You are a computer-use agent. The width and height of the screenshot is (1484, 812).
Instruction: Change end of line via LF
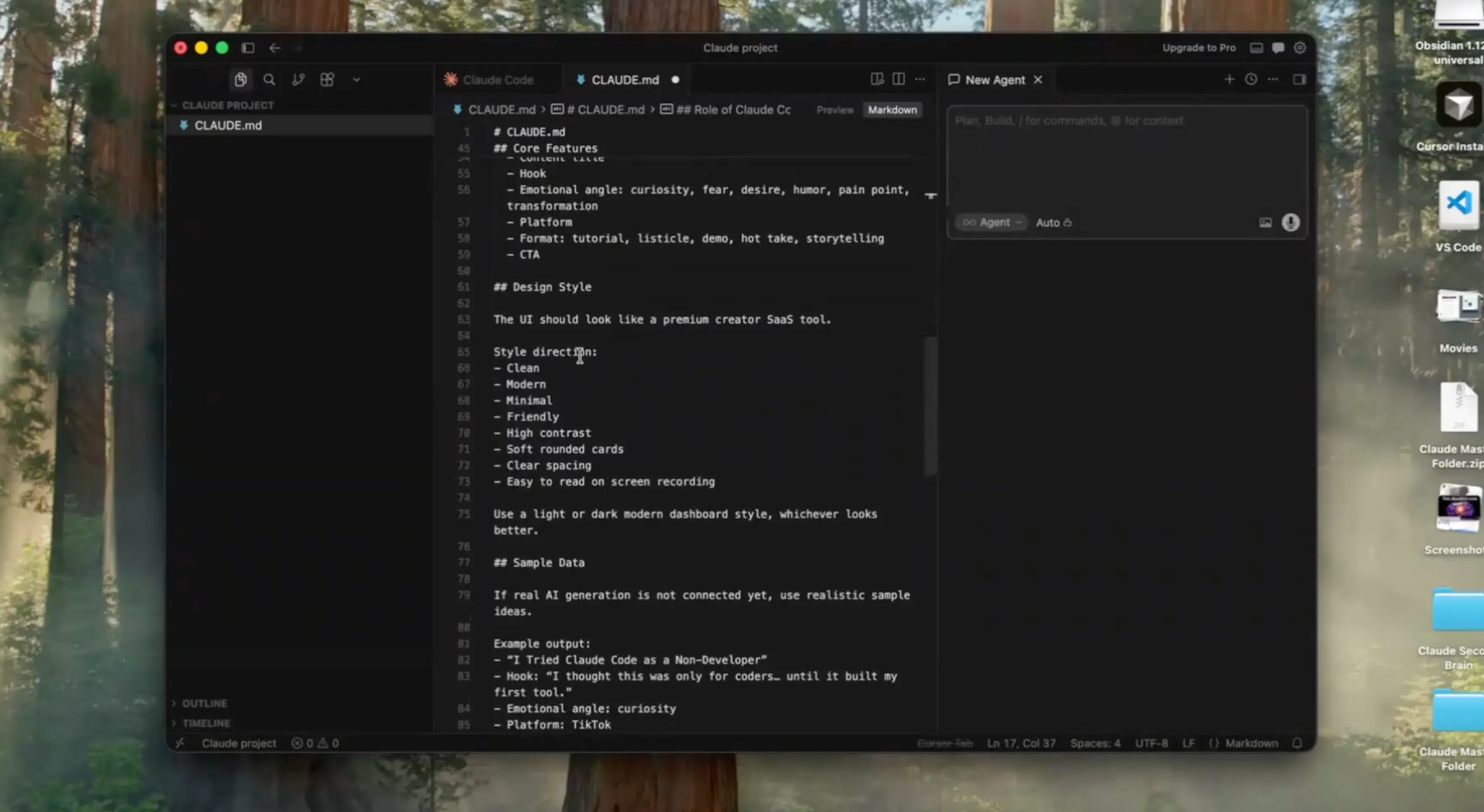[x=1188, y=743]
